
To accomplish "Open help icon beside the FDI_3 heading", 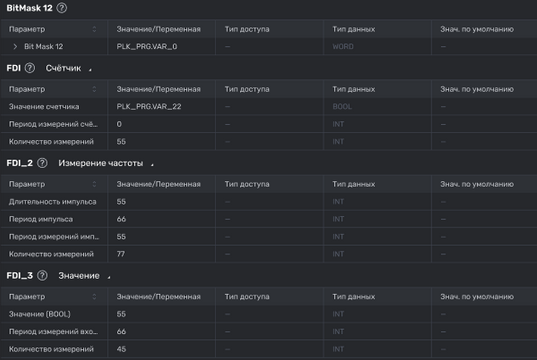I will click(x=42, y=275).
